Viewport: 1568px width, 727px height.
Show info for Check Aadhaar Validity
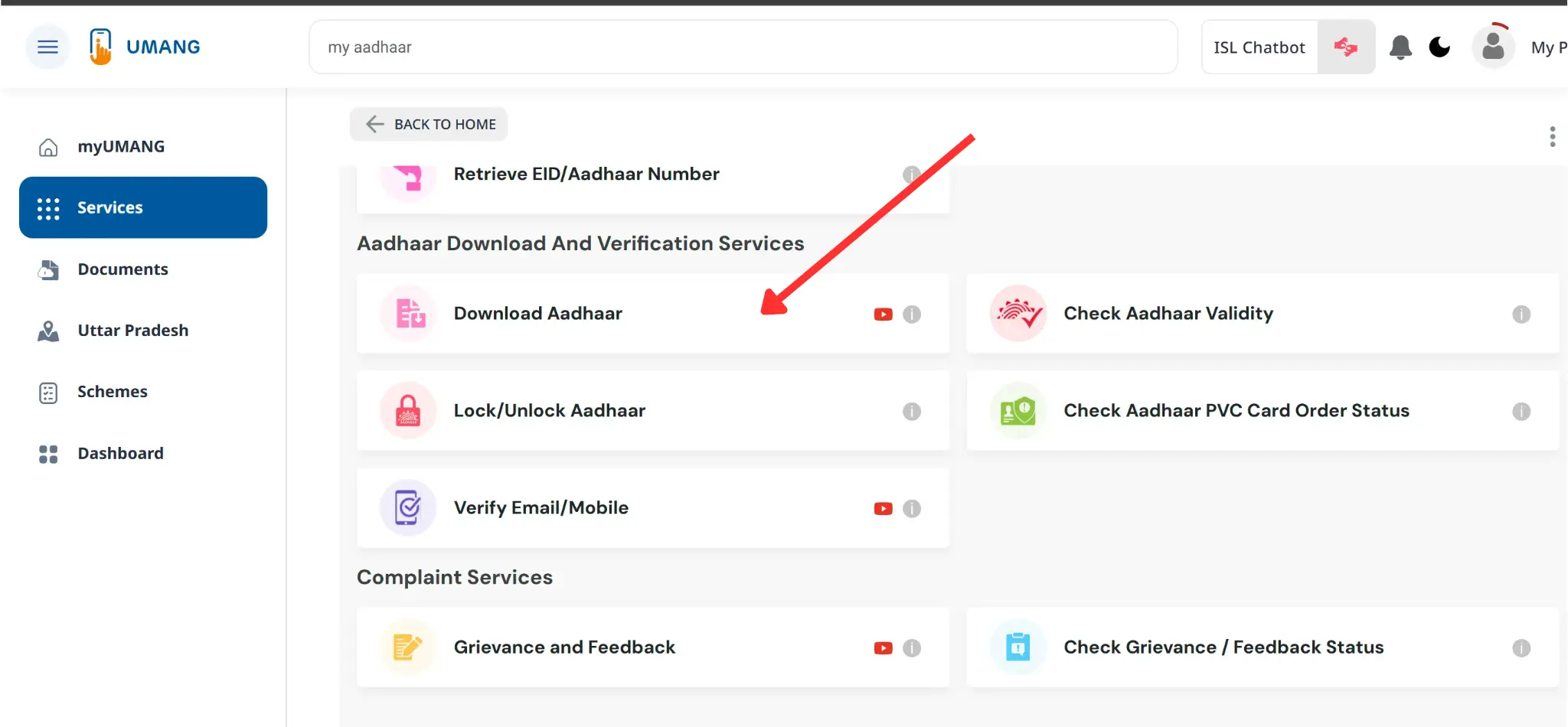[1521, 315]
